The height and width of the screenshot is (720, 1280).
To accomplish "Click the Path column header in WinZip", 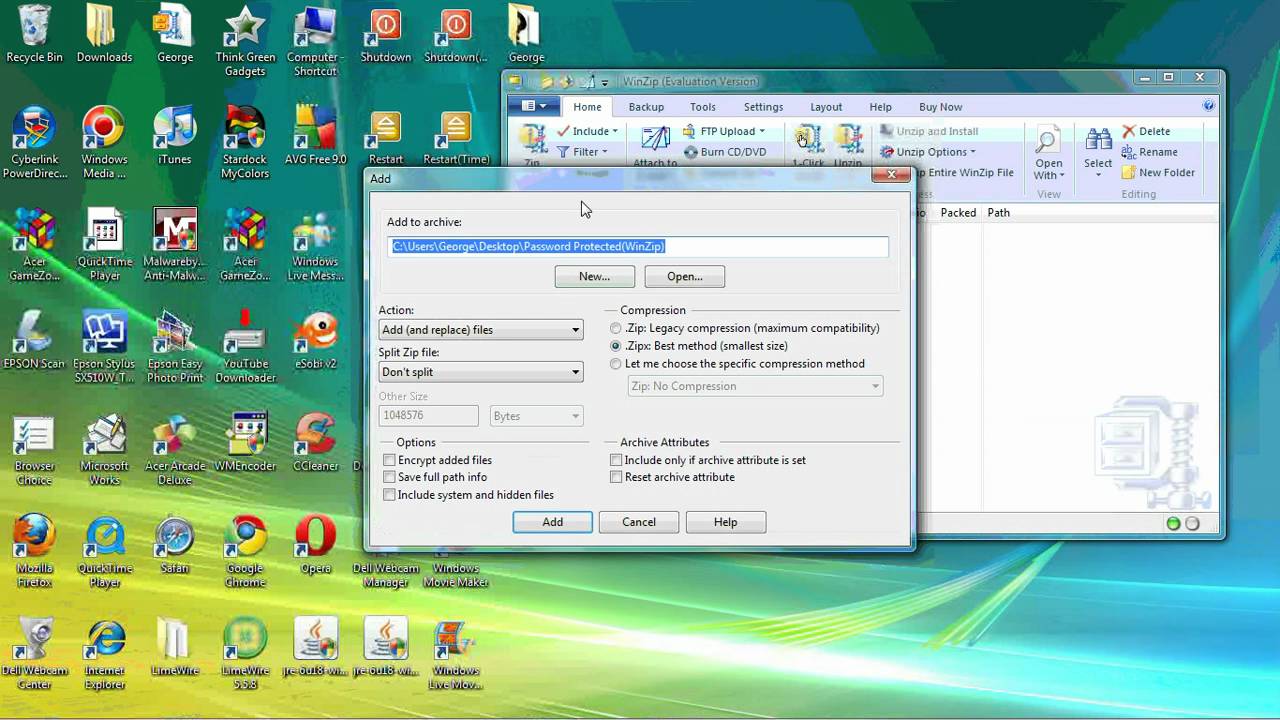I will [x=999, y=212].
